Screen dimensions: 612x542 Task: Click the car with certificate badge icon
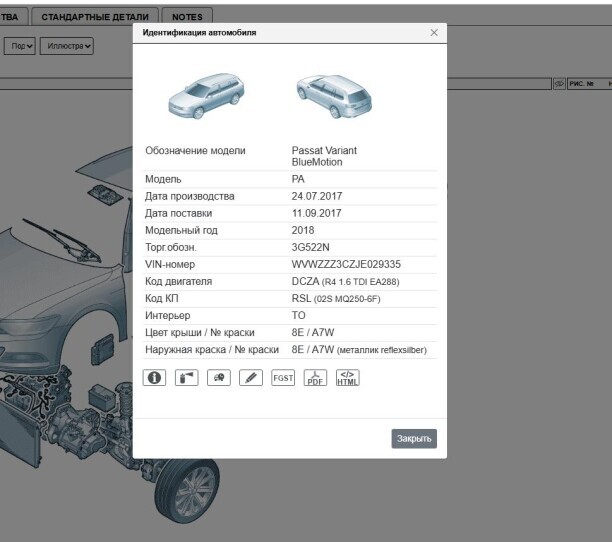[219, 378]
